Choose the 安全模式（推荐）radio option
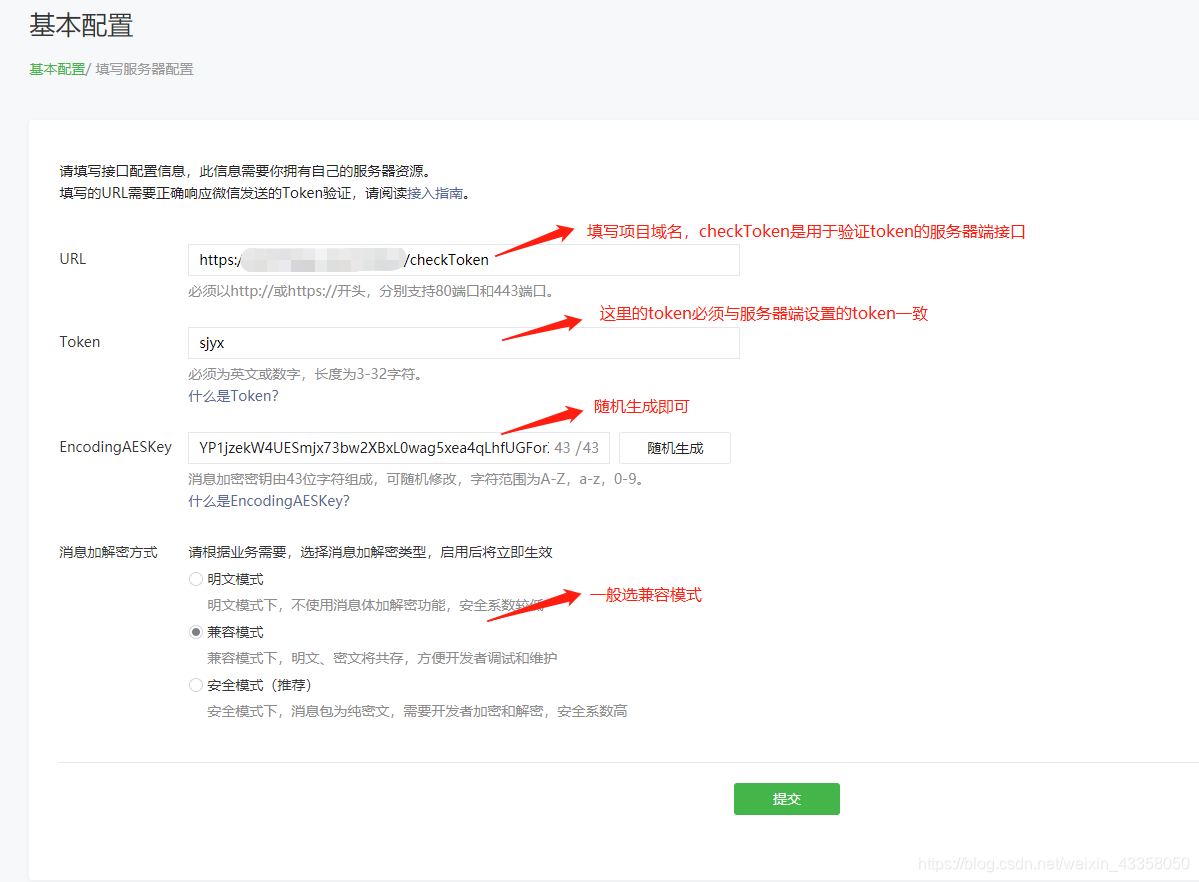 click(196, 685)
